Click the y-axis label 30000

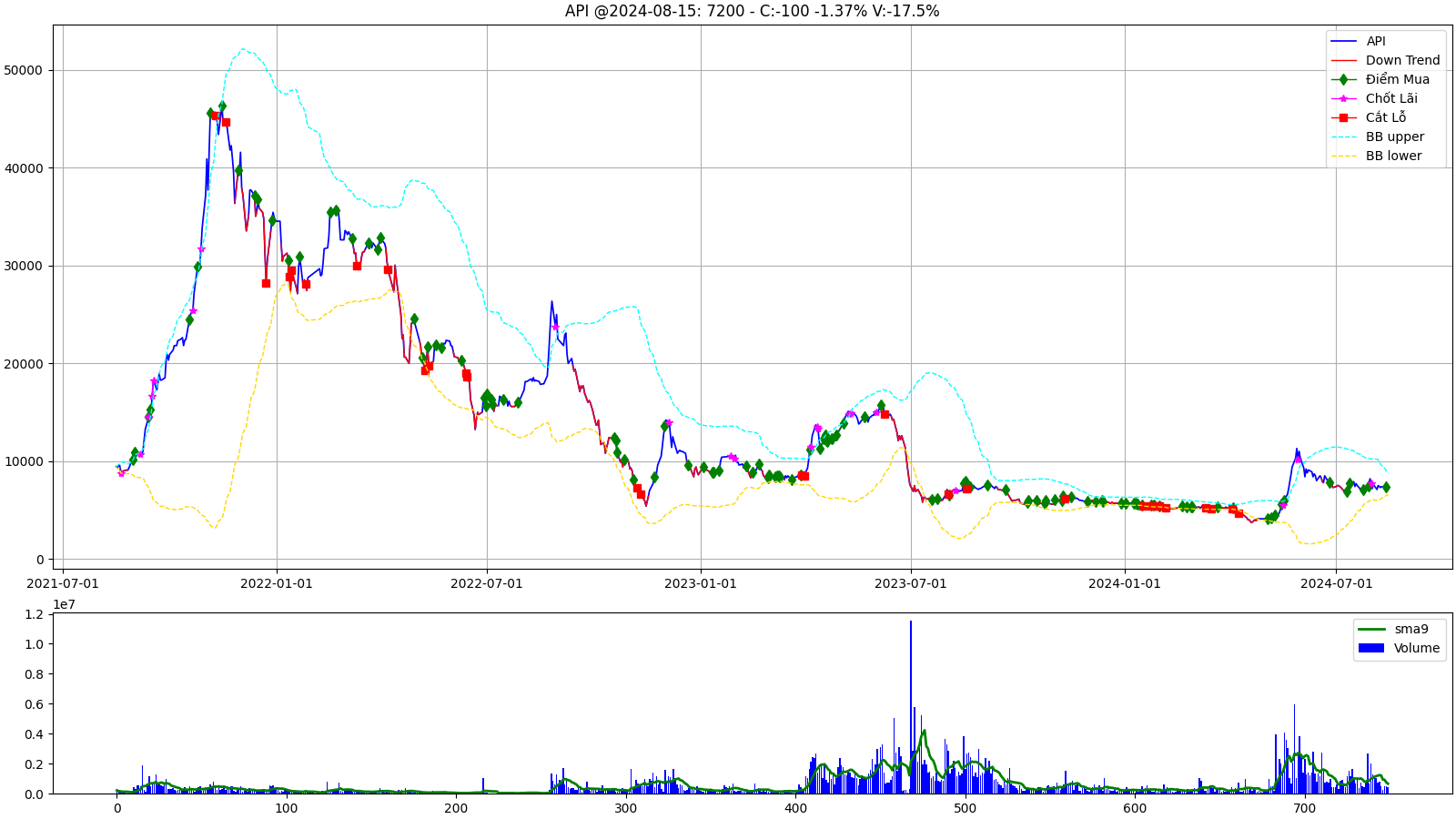point(23,266)
